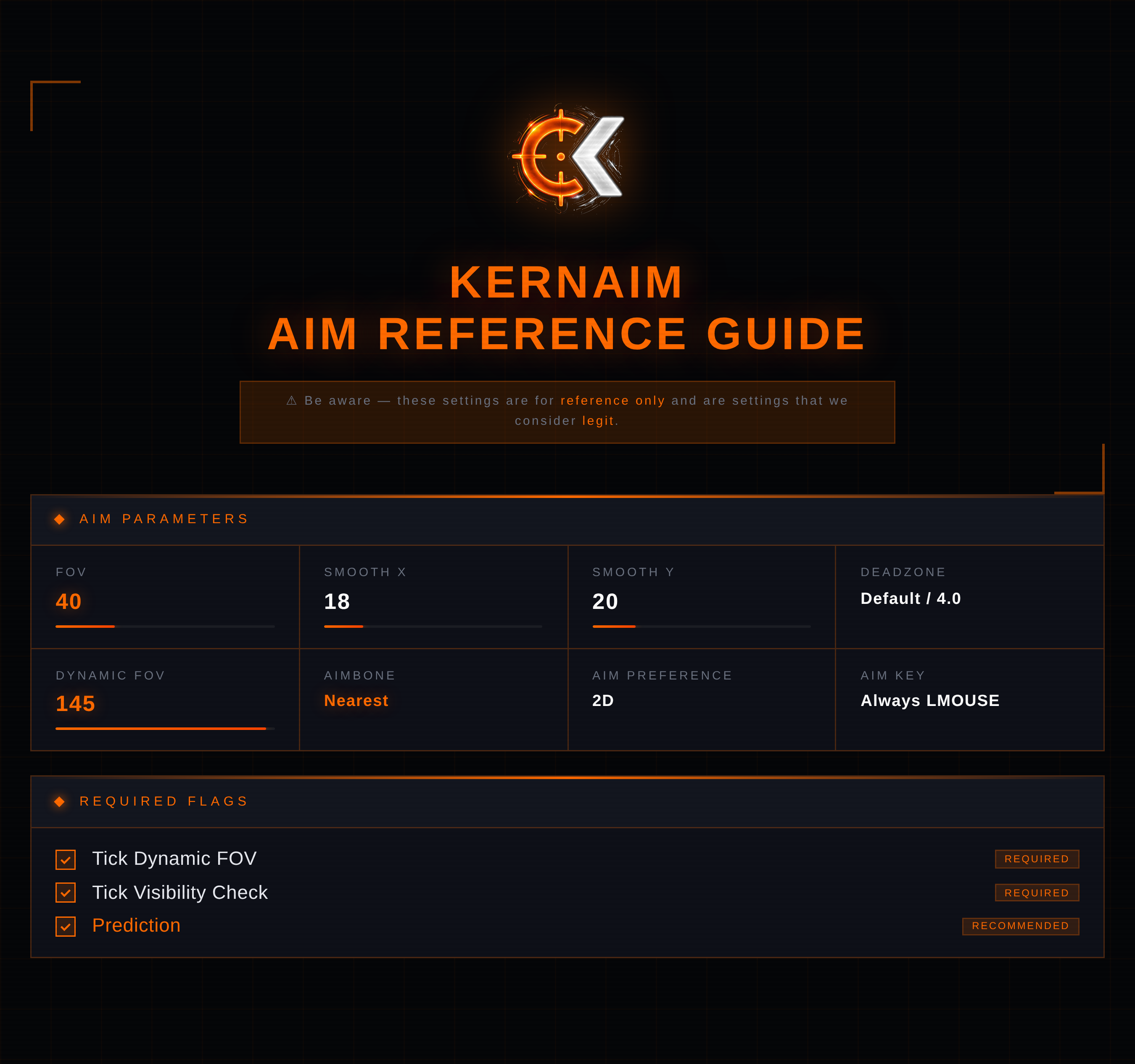Click the Required badge next to Dynamic FOV

point(1037,859)
